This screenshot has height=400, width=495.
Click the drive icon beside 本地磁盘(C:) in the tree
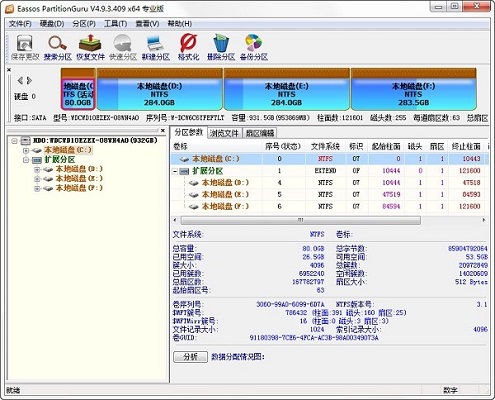tap(37, 151)
